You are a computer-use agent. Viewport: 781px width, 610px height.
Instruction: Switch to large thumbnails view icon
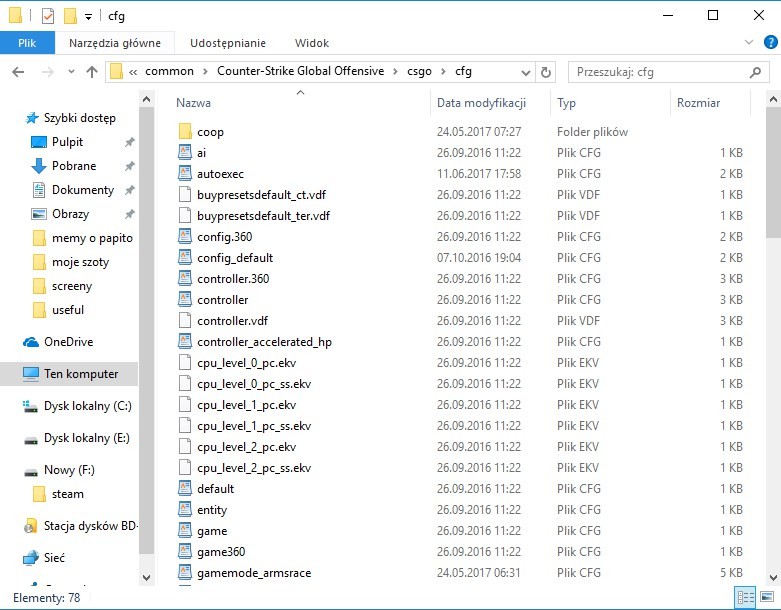click(x=767, y=598)
